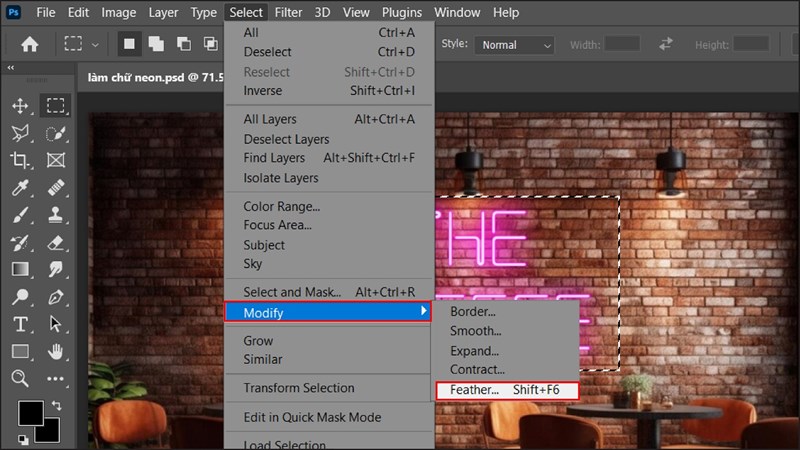Select the Rectangular Marquee tool in toolbox
The image size is (800, 450).
tap(56, 106)
